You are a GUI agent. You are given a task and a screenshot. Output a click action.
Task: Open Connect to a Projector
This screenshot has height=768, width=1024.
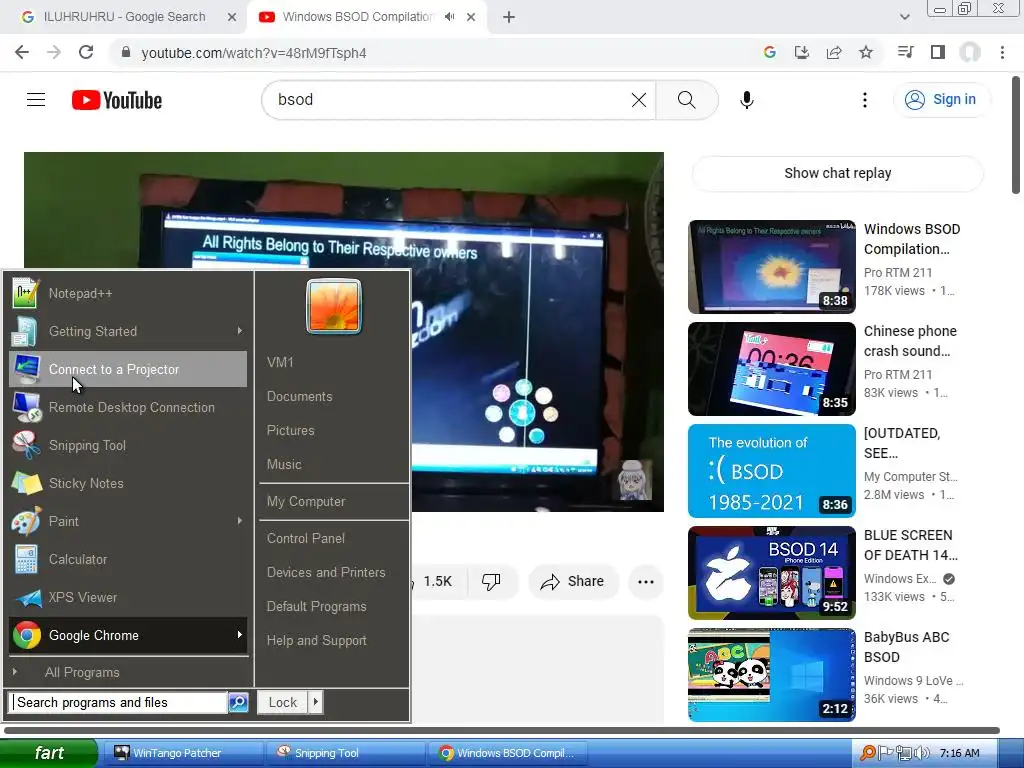(x=128, y=369)
